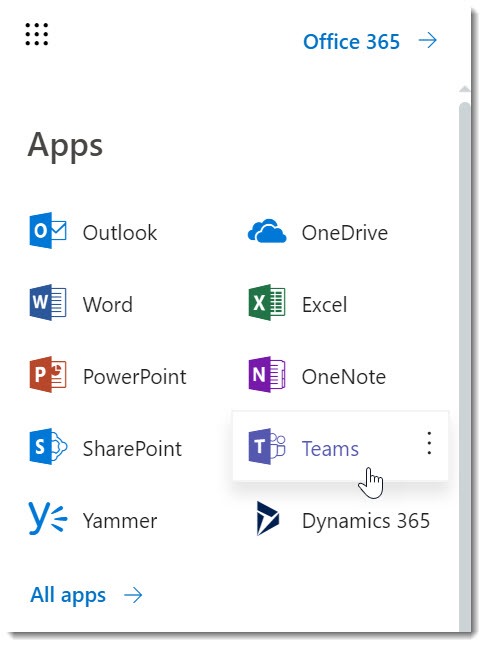Launch Word via its icon
Viewport: 486px width, 647px height.
[48, 302]
